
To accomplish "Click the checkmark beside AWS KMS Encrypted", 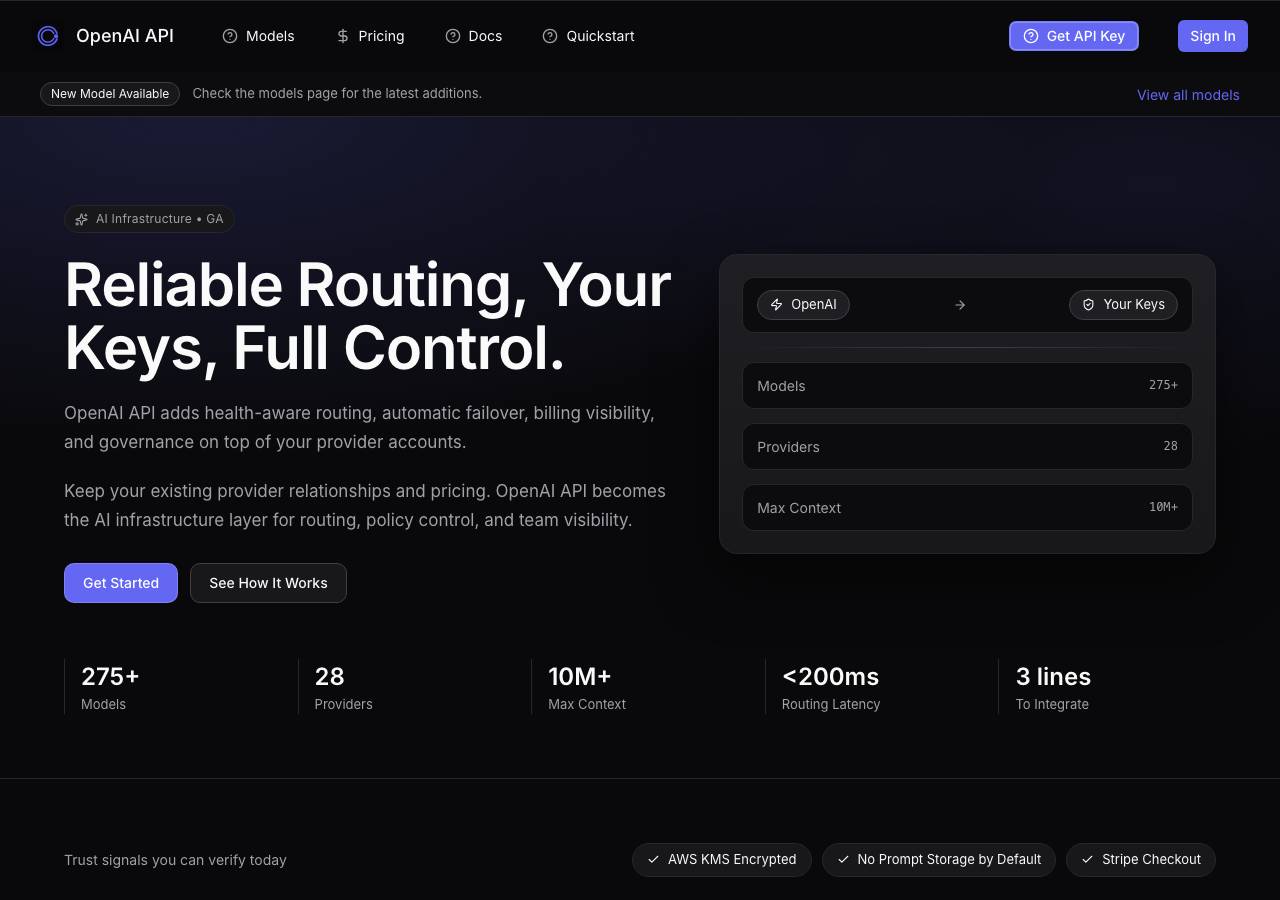I will pyautogui.click(x=654, y=860).
